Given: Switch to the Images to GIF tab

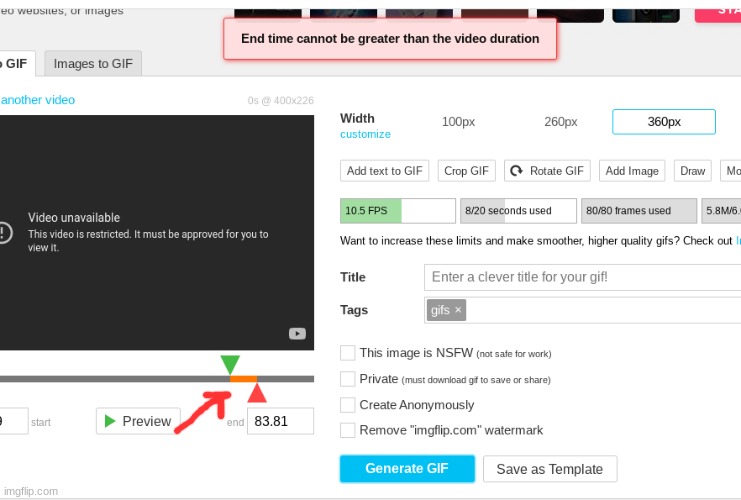Looking at the screenshot, I should [93, 64].
